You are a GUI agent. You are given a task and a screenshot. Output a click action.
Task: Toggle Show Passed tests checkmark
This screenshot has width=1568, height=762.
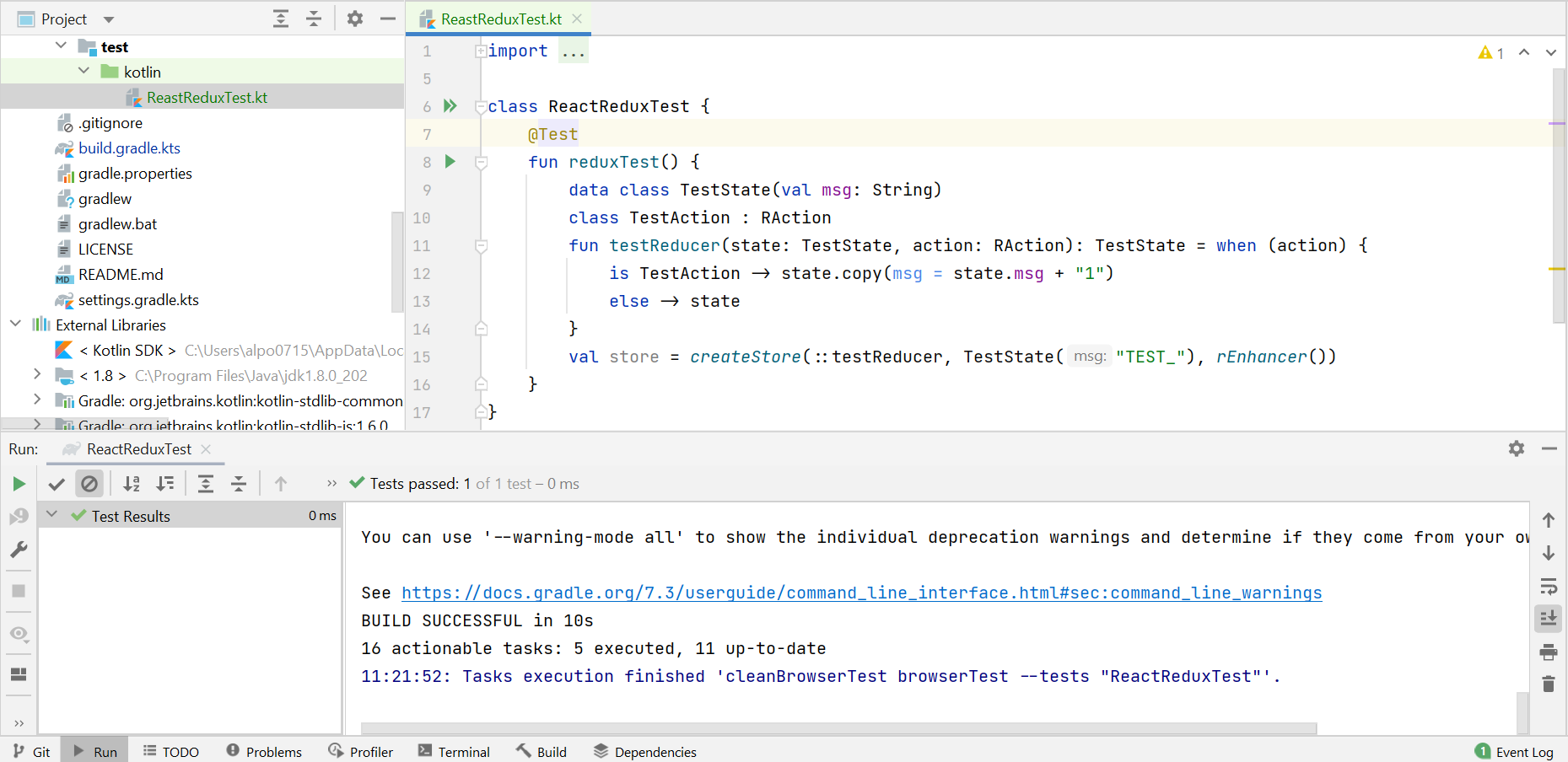pyautogui.click(x=57, y=484)
